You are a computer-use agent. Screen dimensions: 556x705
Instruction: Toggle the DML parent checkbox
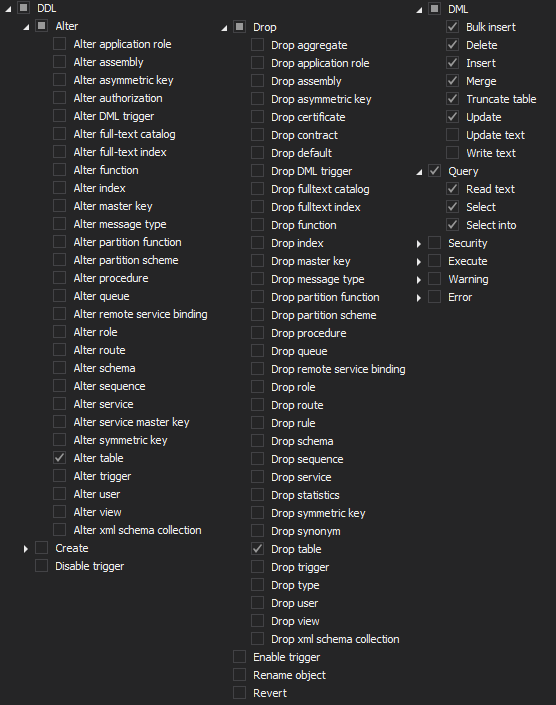pyautogui.click(x=434, y=9)
